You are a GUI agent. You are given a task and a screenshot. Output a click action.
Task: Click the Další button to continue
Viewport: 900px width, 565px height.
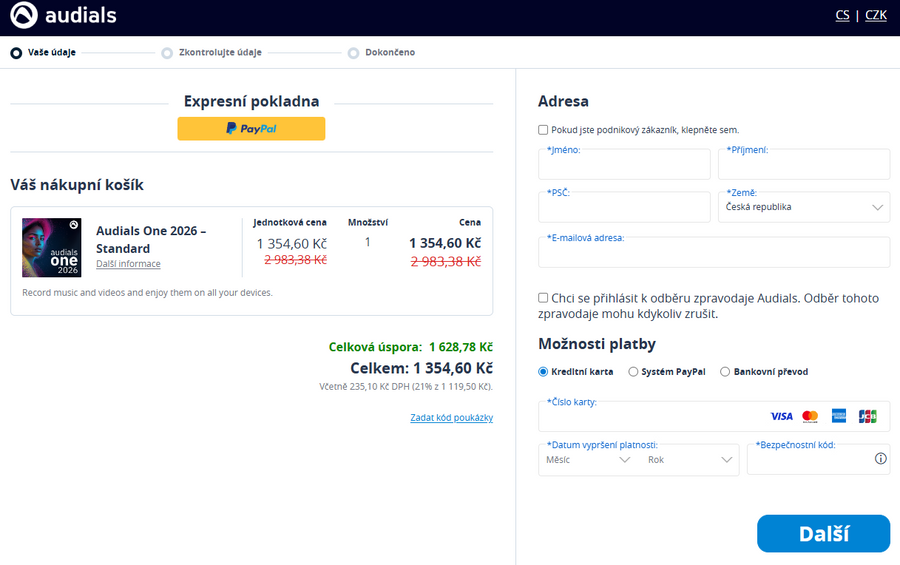click(x=823, y=534)
